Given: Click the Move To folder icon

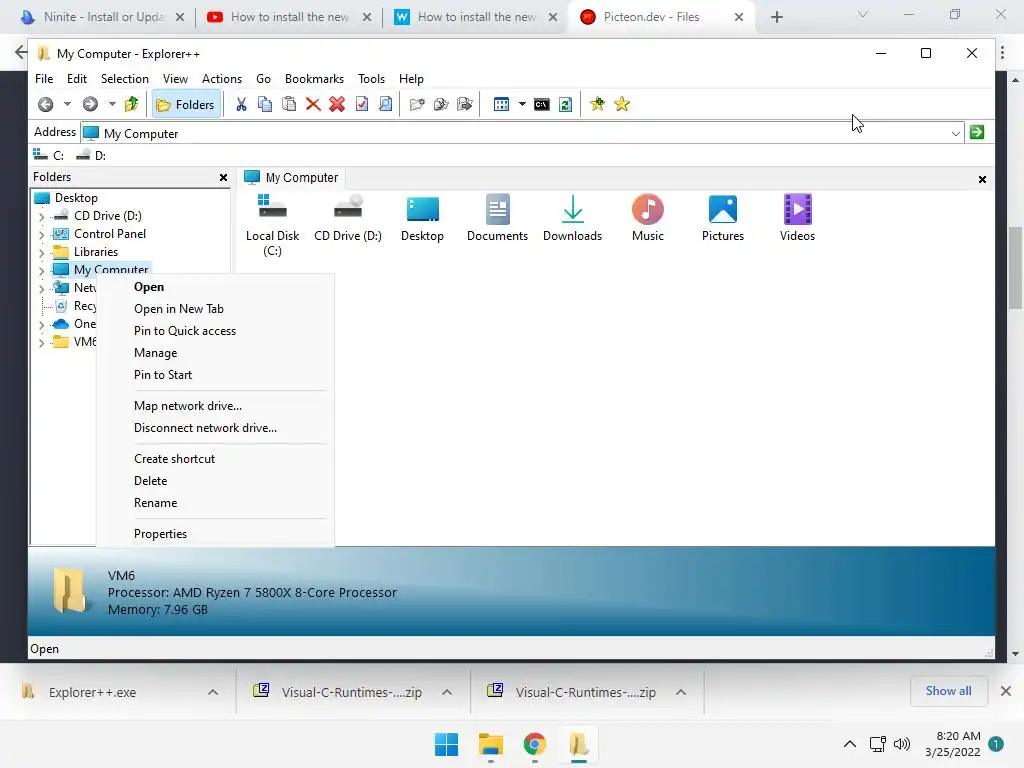Looking at the screenshot, I should (464, 104).
